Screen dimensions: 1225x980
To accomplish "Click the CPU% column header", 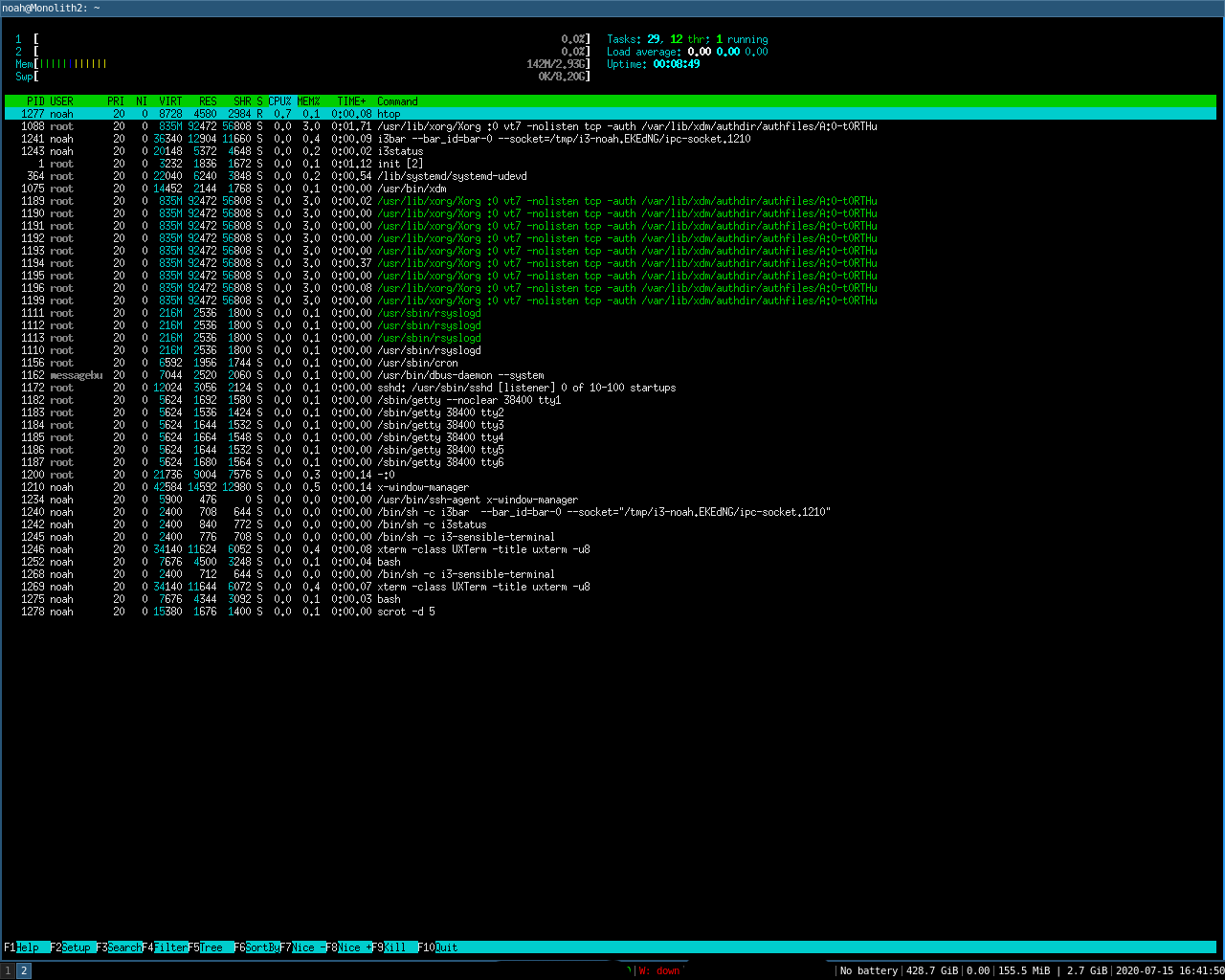I will pyautogui.click(x=279, y=101).
